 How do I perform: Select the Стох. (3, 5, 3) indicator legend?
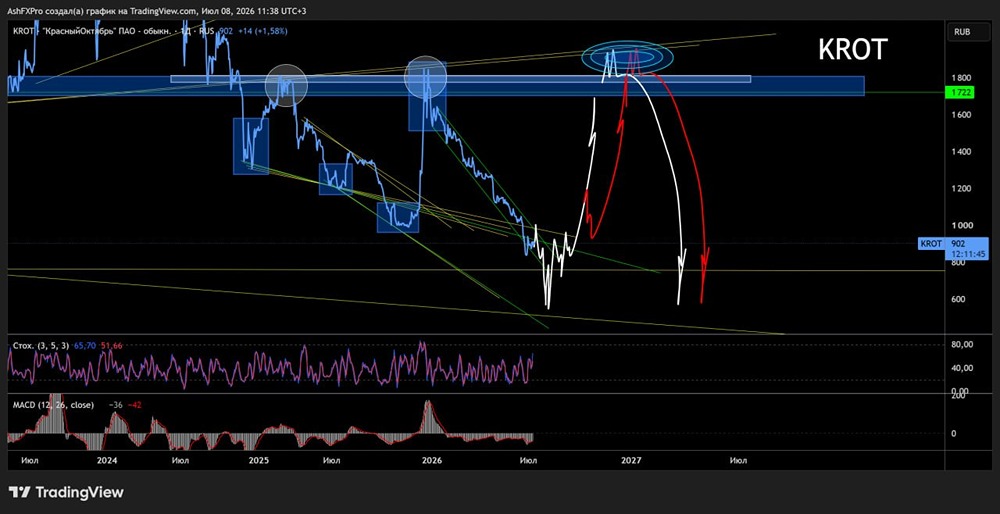click(41, 345)
